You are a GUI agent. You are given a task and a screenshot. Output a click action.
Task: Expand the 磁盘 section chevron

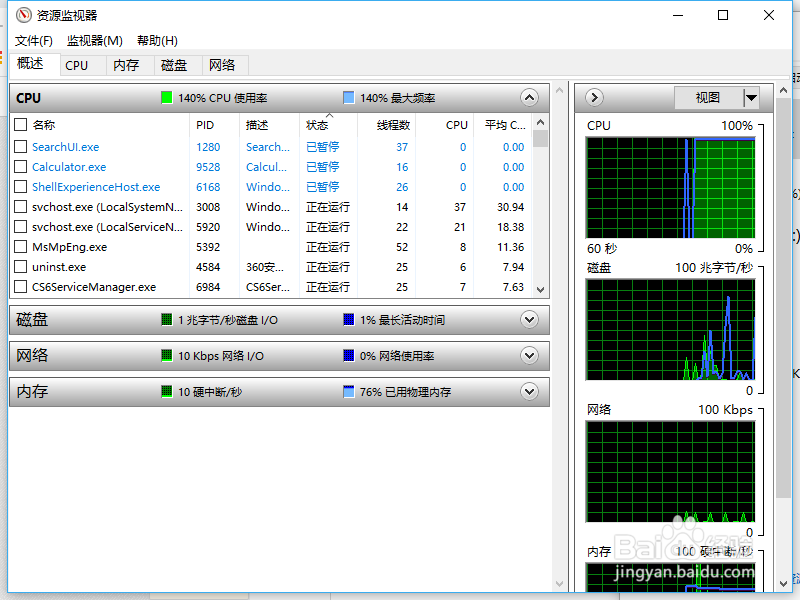[x=529, y=320]
